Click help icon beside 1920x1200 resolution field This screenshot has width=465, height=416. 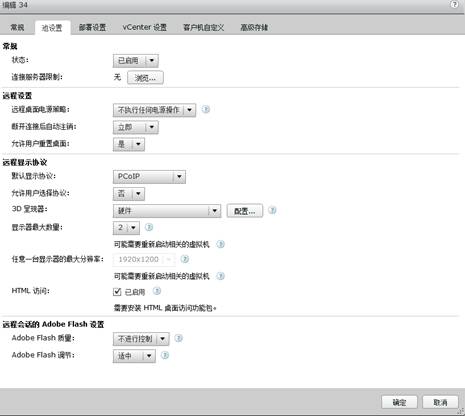point(185,259)
